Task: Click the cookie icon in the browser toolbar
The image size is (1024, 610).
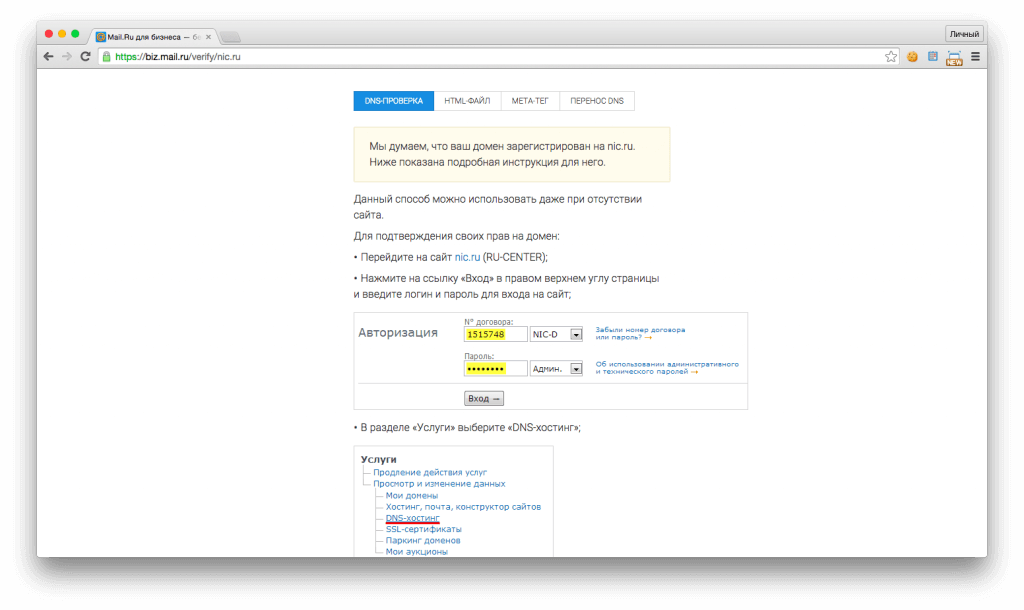Action: (911, 57)
